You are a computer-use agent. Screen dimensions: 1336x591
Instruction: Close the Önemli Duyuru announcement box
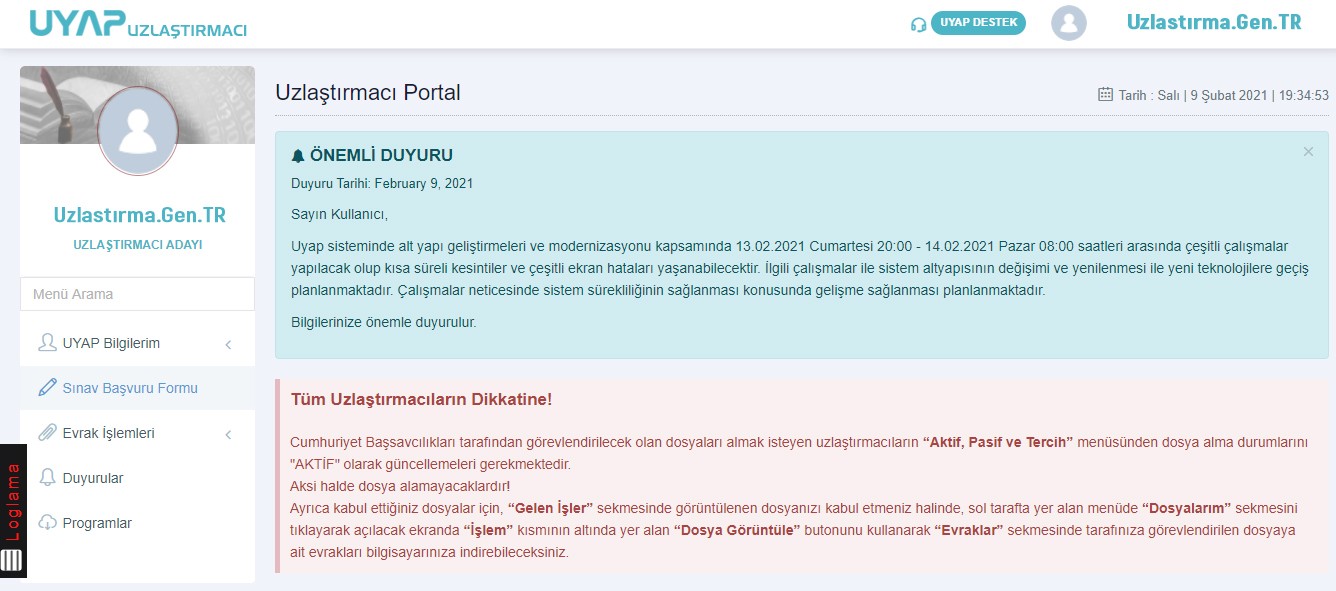(x=1308, y=152)
